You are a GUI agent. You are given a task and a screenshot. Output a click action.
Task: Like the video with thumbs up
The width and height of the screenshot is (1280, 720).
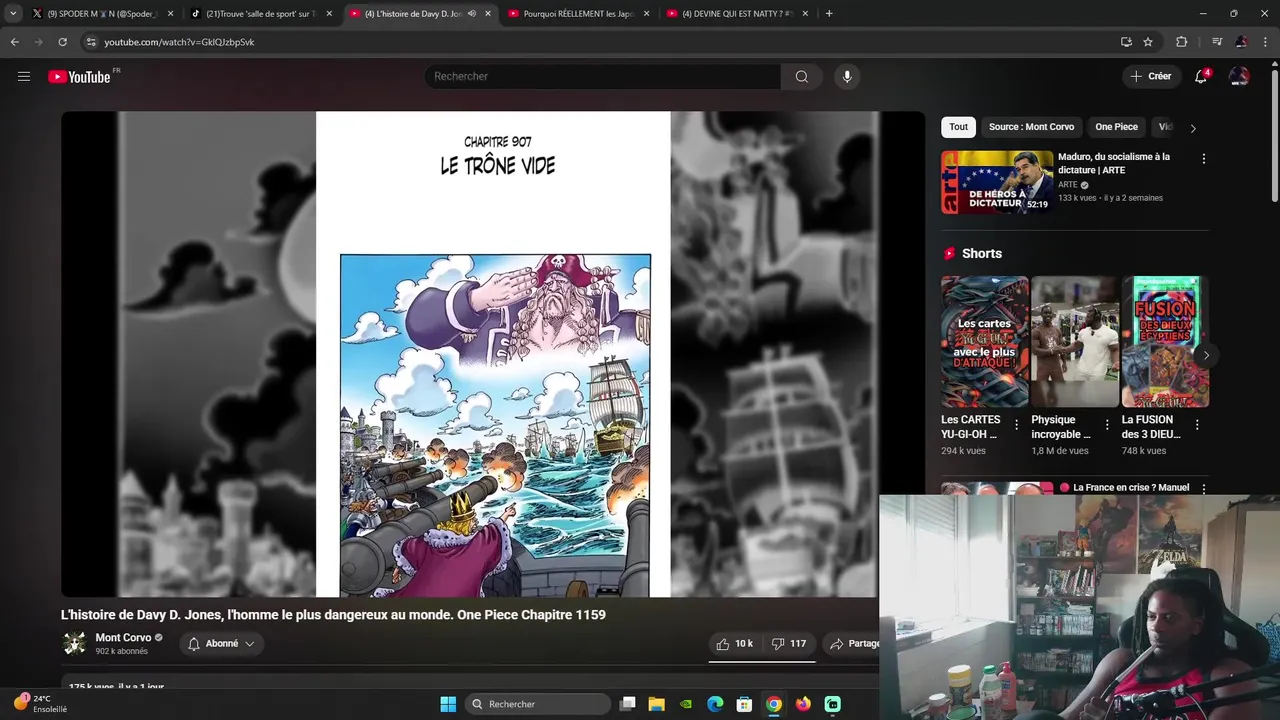tap(734, 644)
